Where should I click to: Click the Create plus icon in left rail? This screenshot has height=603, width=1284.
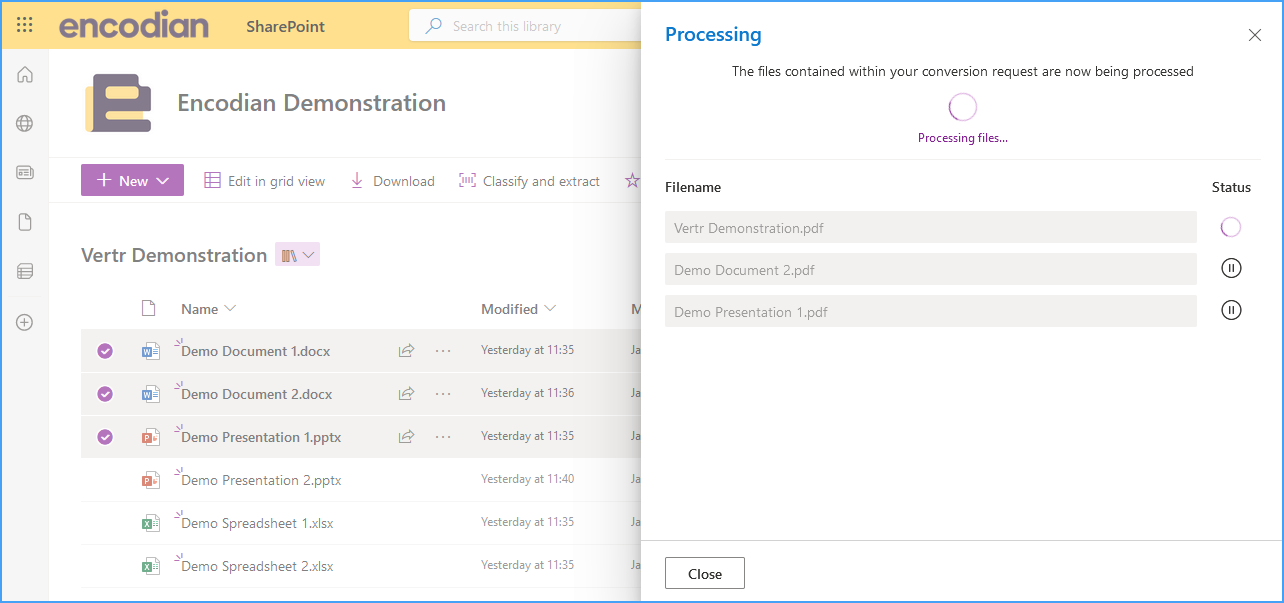tap(25, 322)
